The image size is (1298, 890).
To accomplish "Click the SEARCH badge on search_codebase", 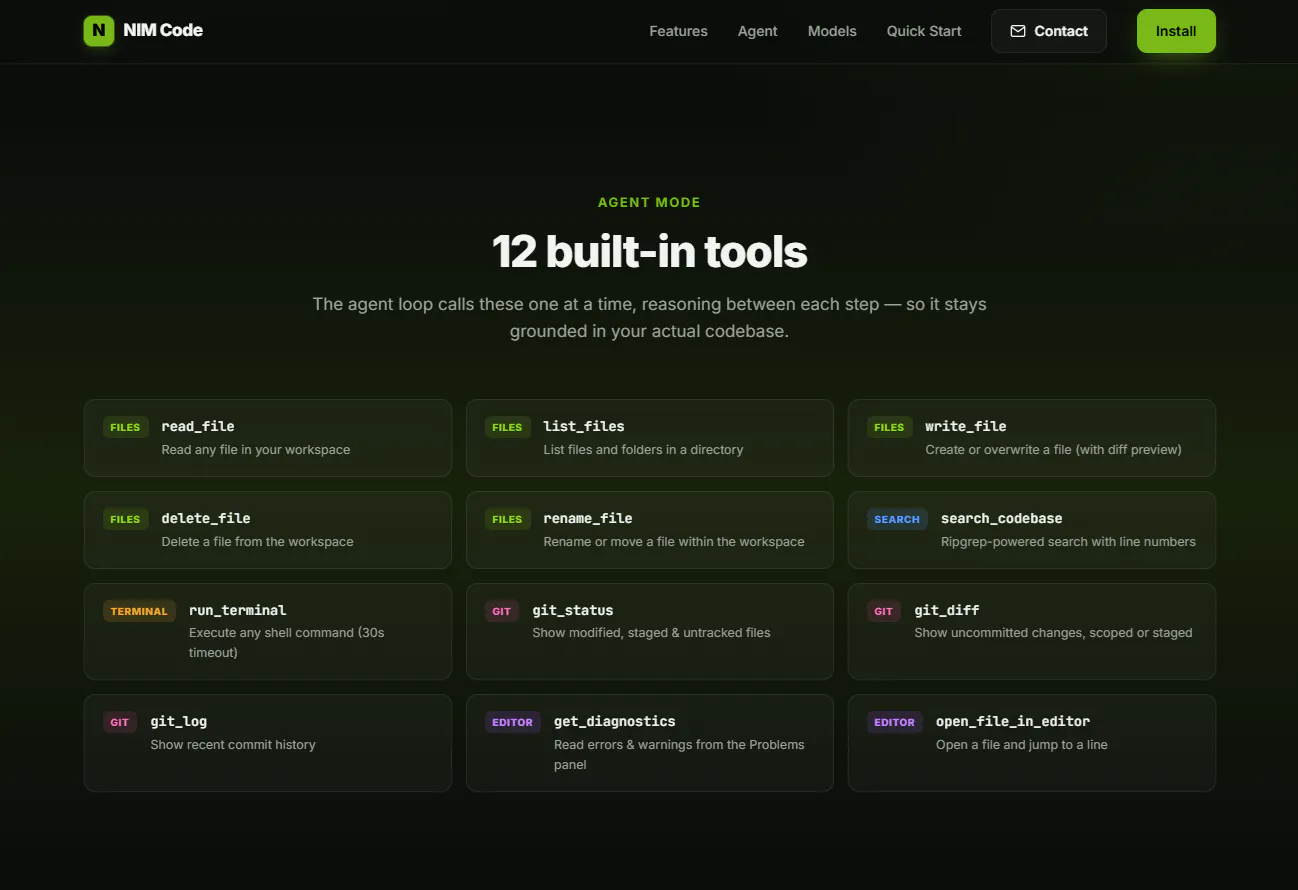I will pyautogui.click(x=897, y=519).
